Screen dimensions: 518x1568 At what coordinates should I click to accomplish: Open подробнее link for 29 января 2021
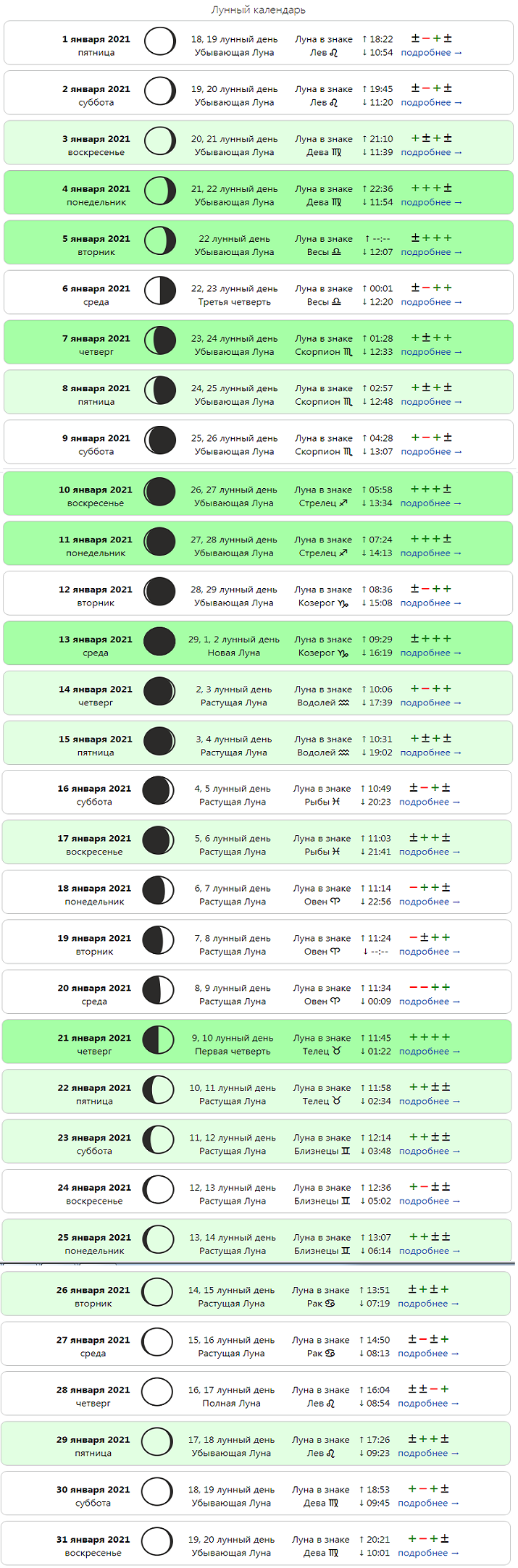(x=428, y=1454)
